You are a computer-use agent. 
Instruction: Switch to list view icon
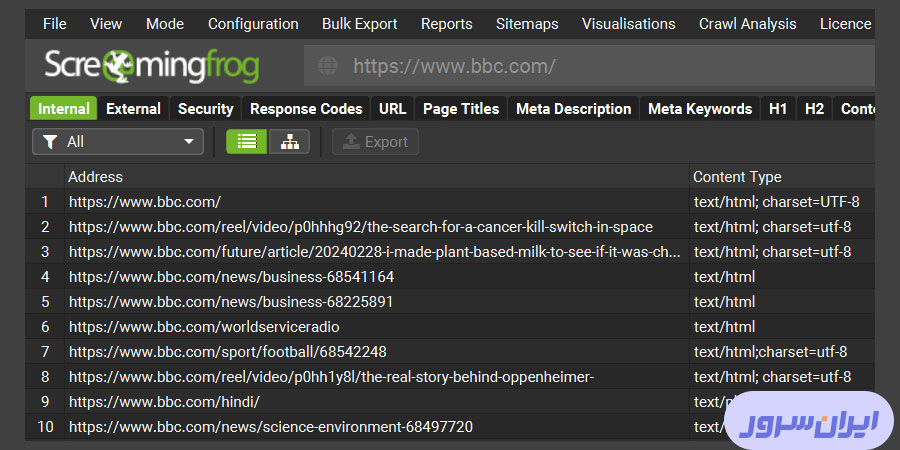pos(246,142)
